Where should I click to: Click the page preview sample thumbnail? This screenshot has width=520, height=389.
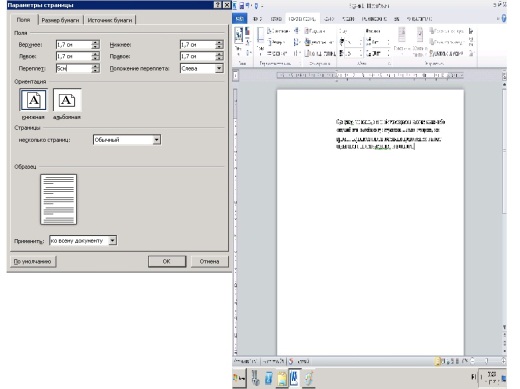(x=59, y=199)
